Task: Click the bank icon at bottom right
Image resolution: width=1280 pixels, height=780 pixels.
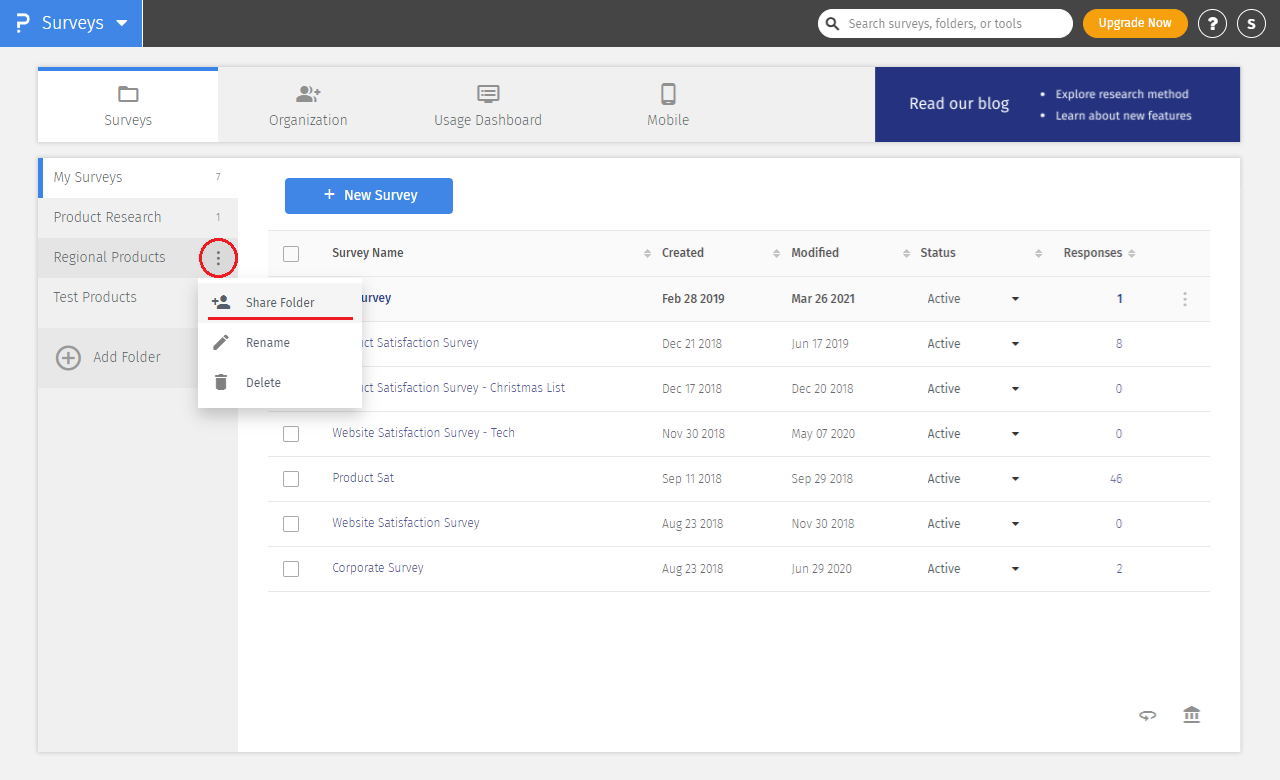Action: pos(1191,715)
